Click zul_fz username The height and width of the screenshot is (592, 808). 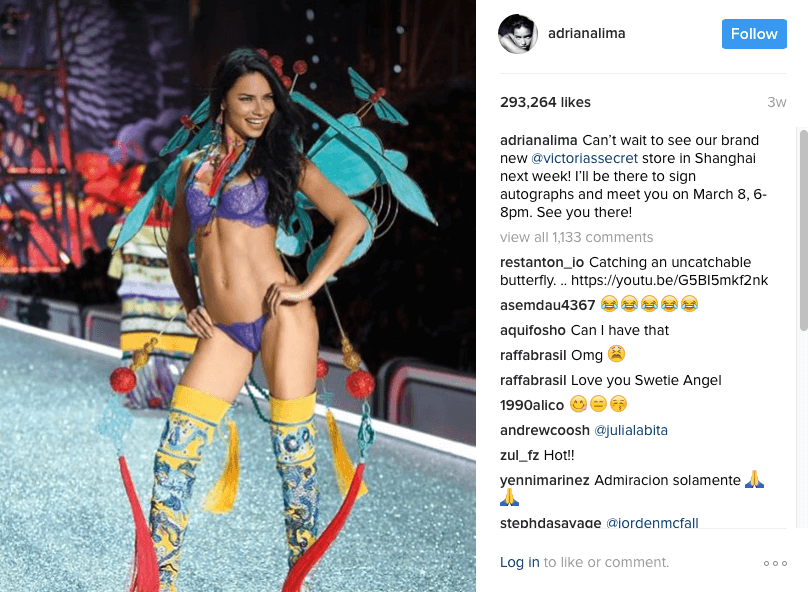click(x=519, y=455)
